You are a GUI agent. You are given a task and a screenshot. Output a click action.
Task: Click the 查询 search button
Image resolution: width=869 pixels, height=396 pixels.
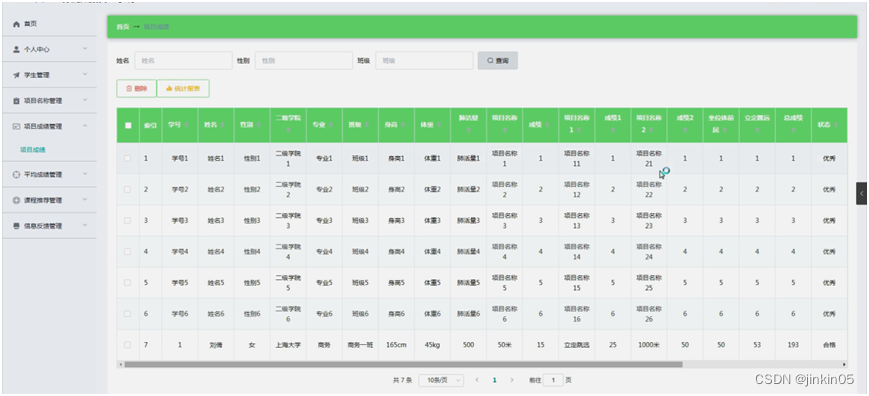click(x=498, y=60)
